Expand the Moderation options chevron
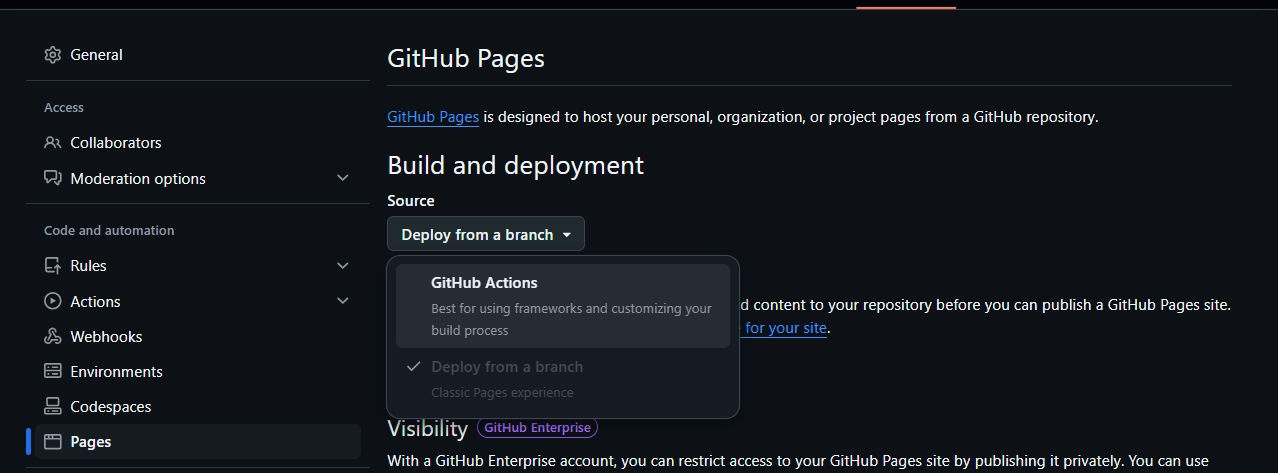1278x473 pixels. click(x=343, y=178)
